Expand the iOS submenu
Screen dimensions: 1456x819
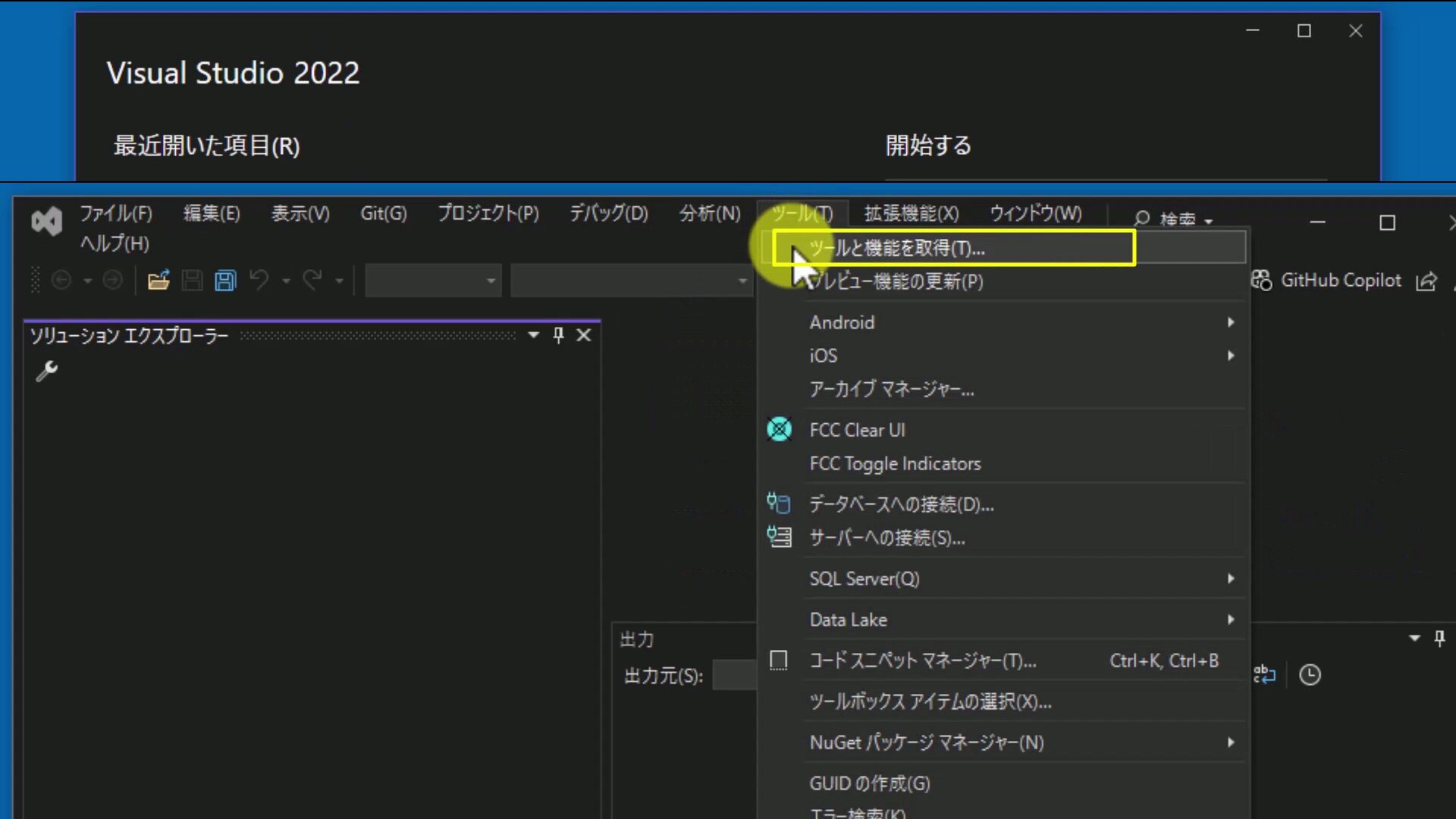[1231, 356]
